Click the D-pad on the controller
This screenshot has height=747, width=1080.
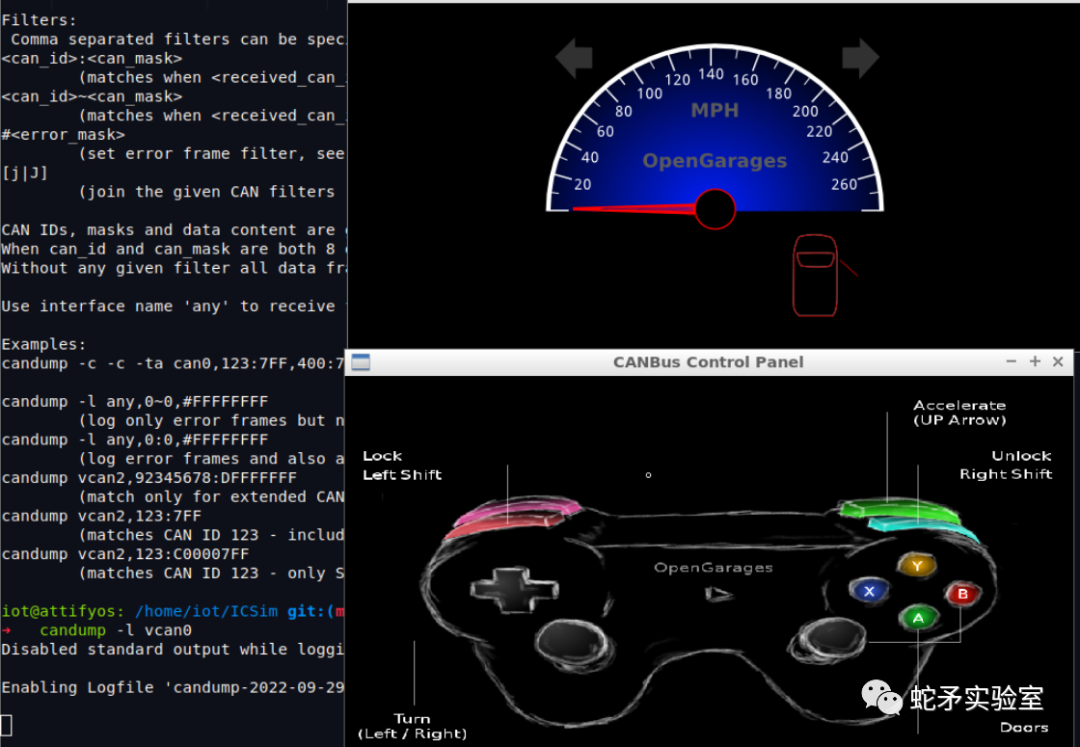pos(514,589)
